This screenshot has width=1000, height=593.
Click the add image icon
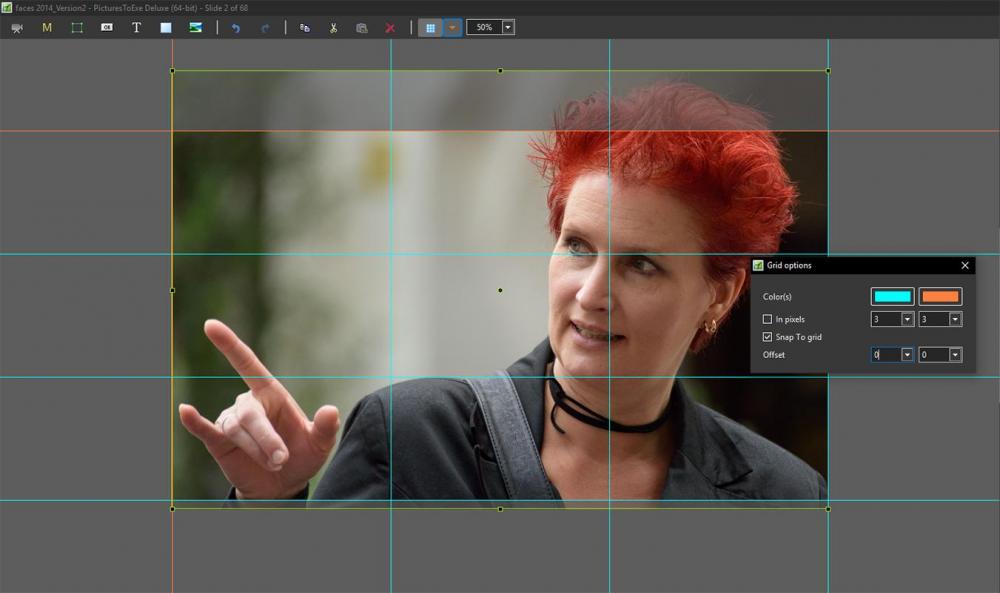(196, 28)
